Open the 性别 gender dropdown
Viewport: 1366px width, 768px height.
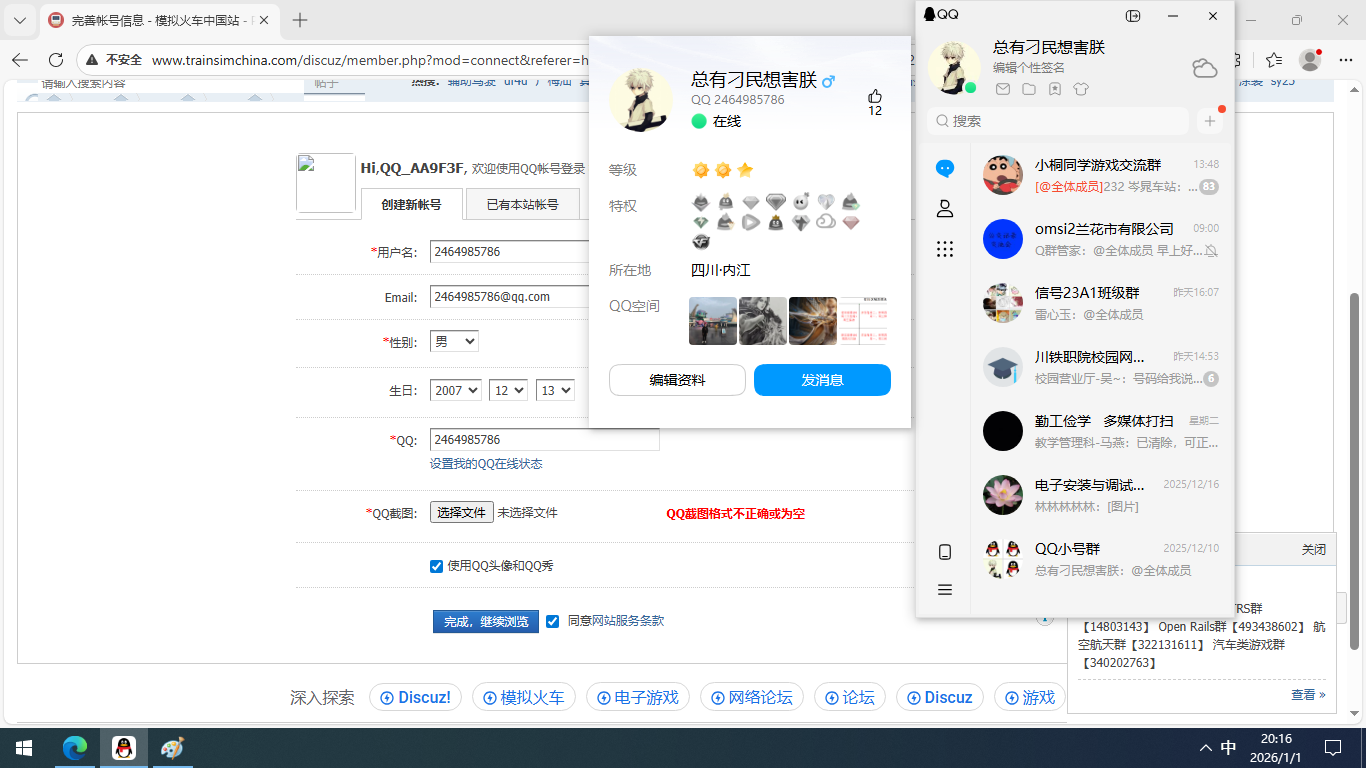(454, 342)
